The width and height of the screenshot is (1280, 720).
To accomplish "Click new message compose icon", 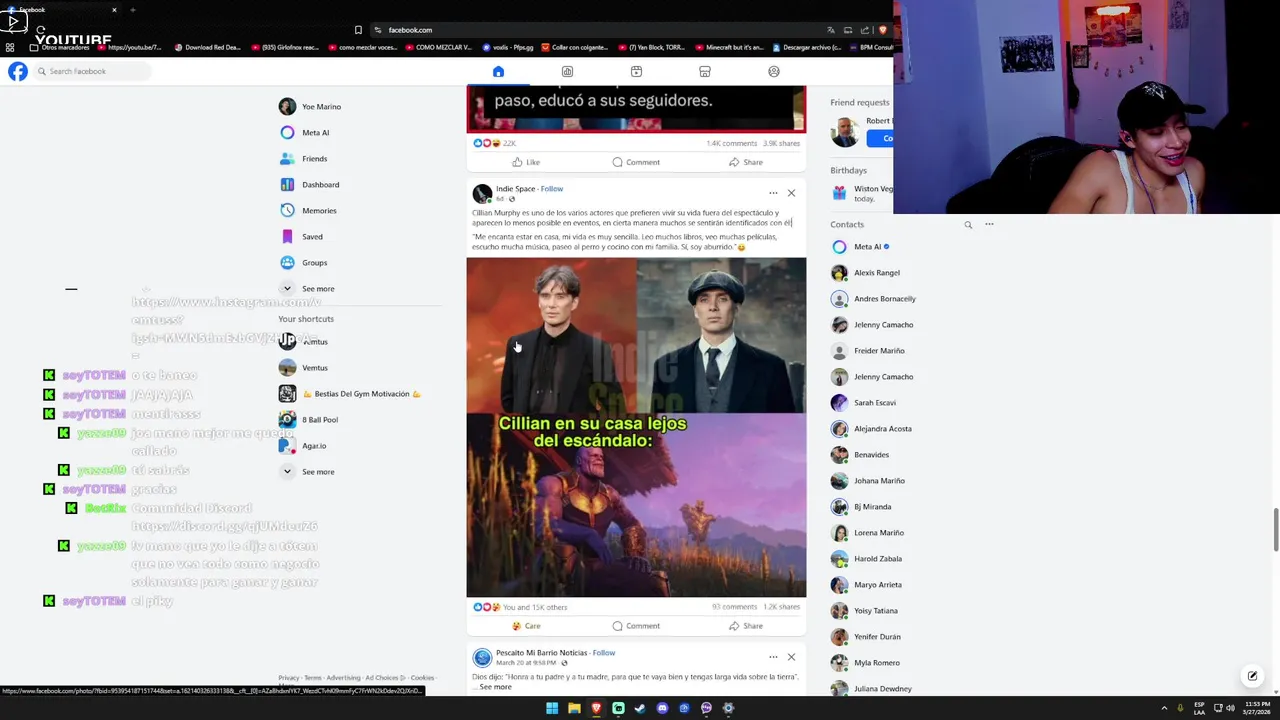I will [1252, 676].
